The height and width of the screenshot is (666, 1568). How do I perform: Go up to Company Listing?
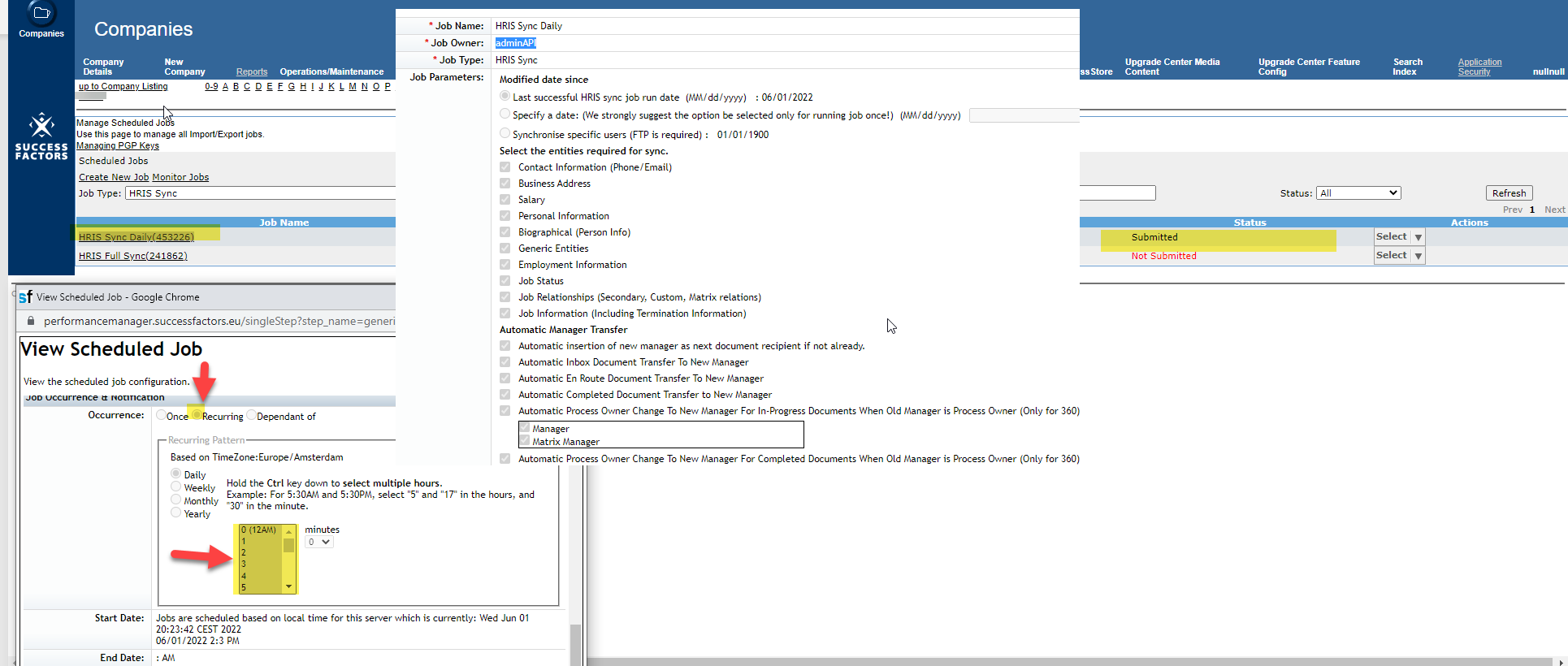tap(123, 86)
